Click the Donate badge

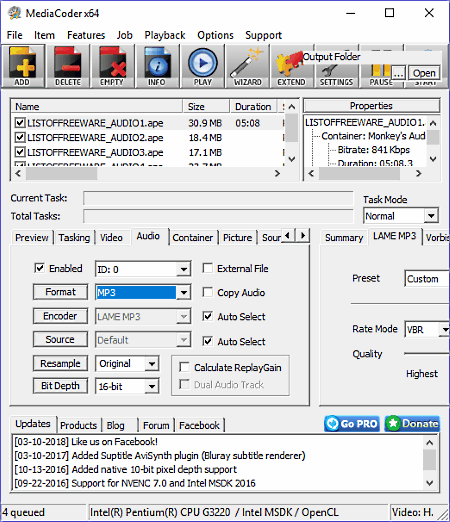412,423
